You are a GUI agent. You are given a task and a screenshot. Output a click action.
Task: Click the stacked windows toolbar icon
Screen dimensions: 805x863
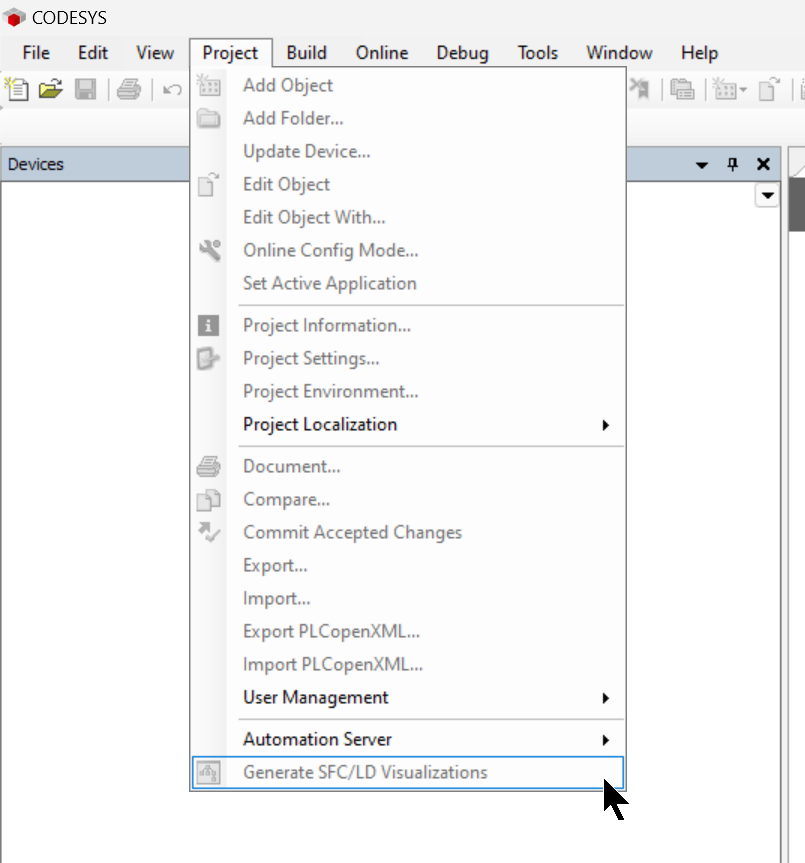(x=682, y=89)
